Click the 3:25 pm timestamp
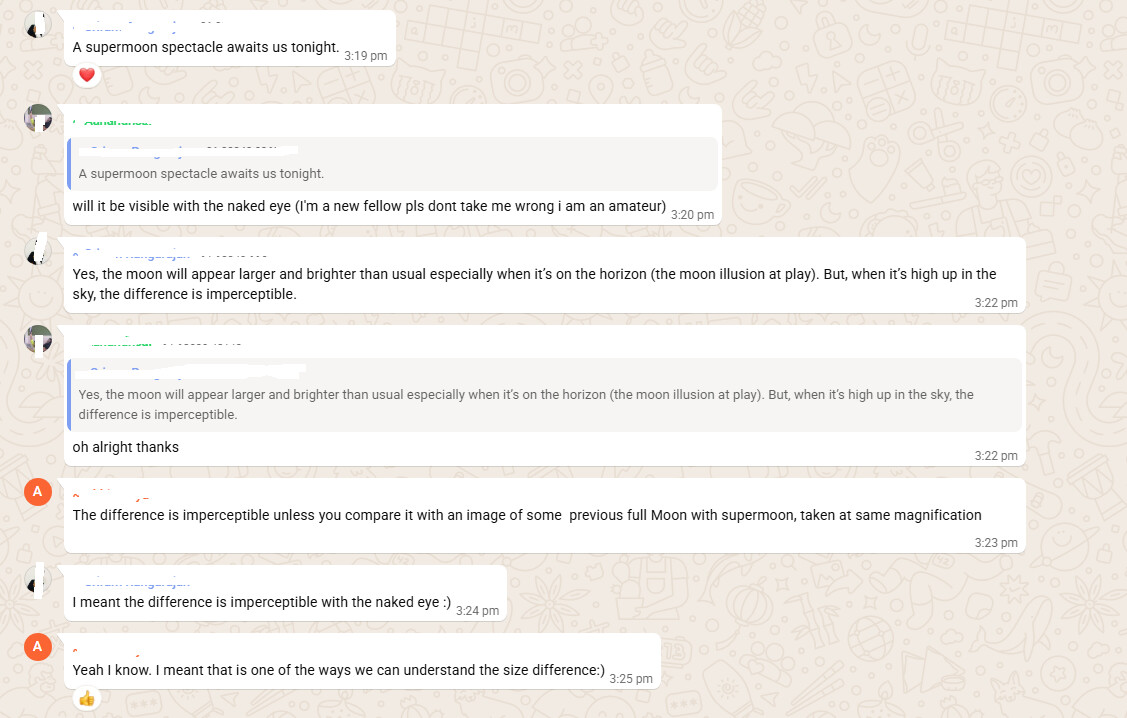 click(631, 679)
